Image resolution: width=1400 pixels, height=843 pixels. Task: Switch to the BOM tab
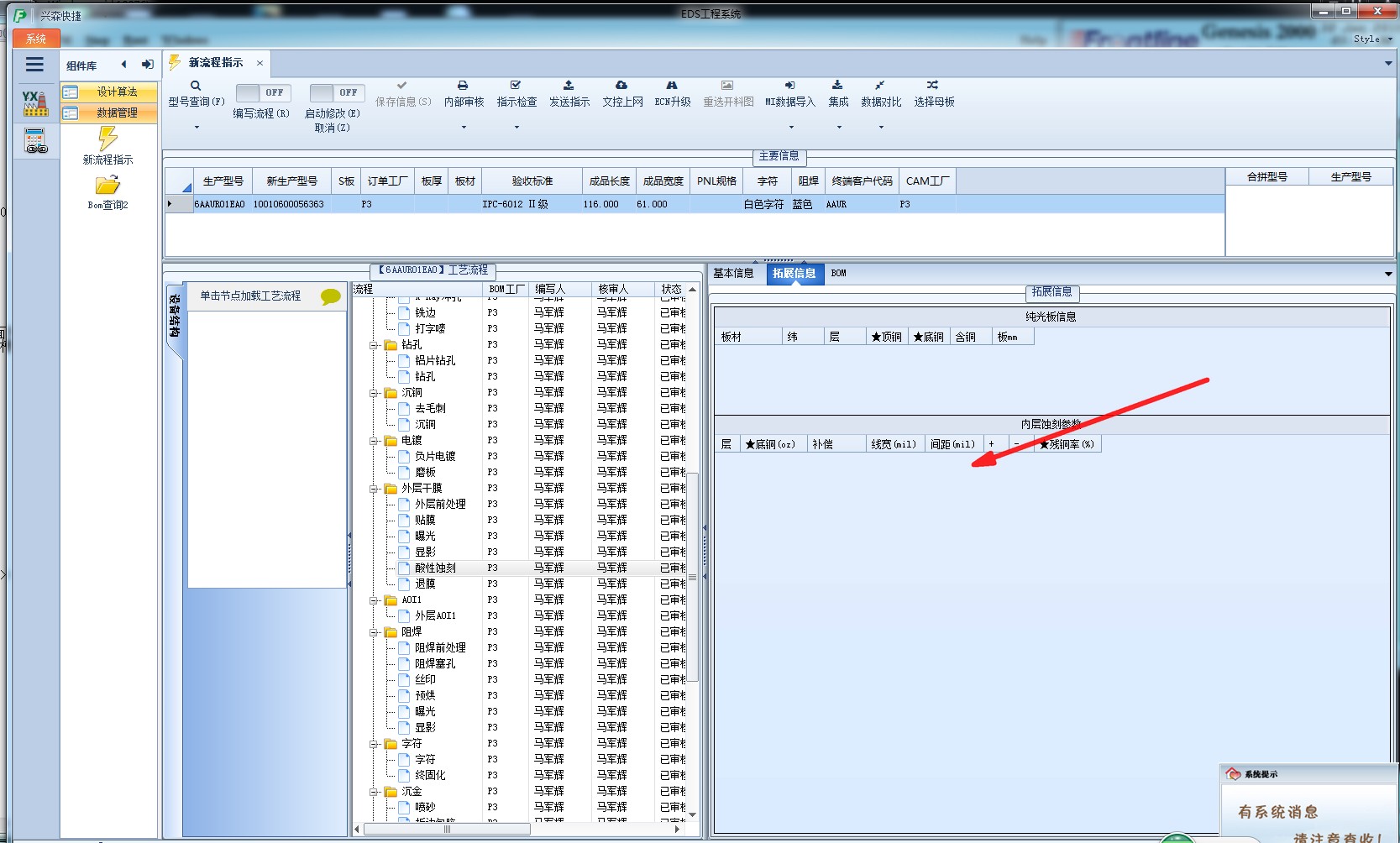pyautogui.click(x=838, y=274)
